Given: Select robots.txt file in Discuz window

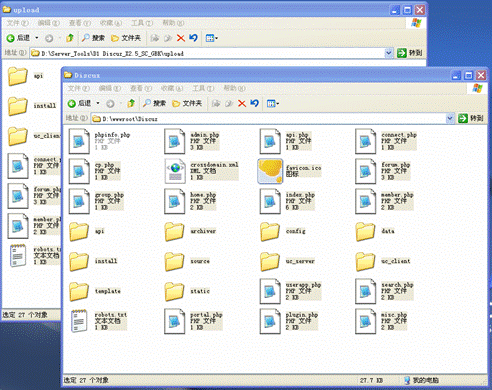Looking at the screenshot, I should point(79,321).
